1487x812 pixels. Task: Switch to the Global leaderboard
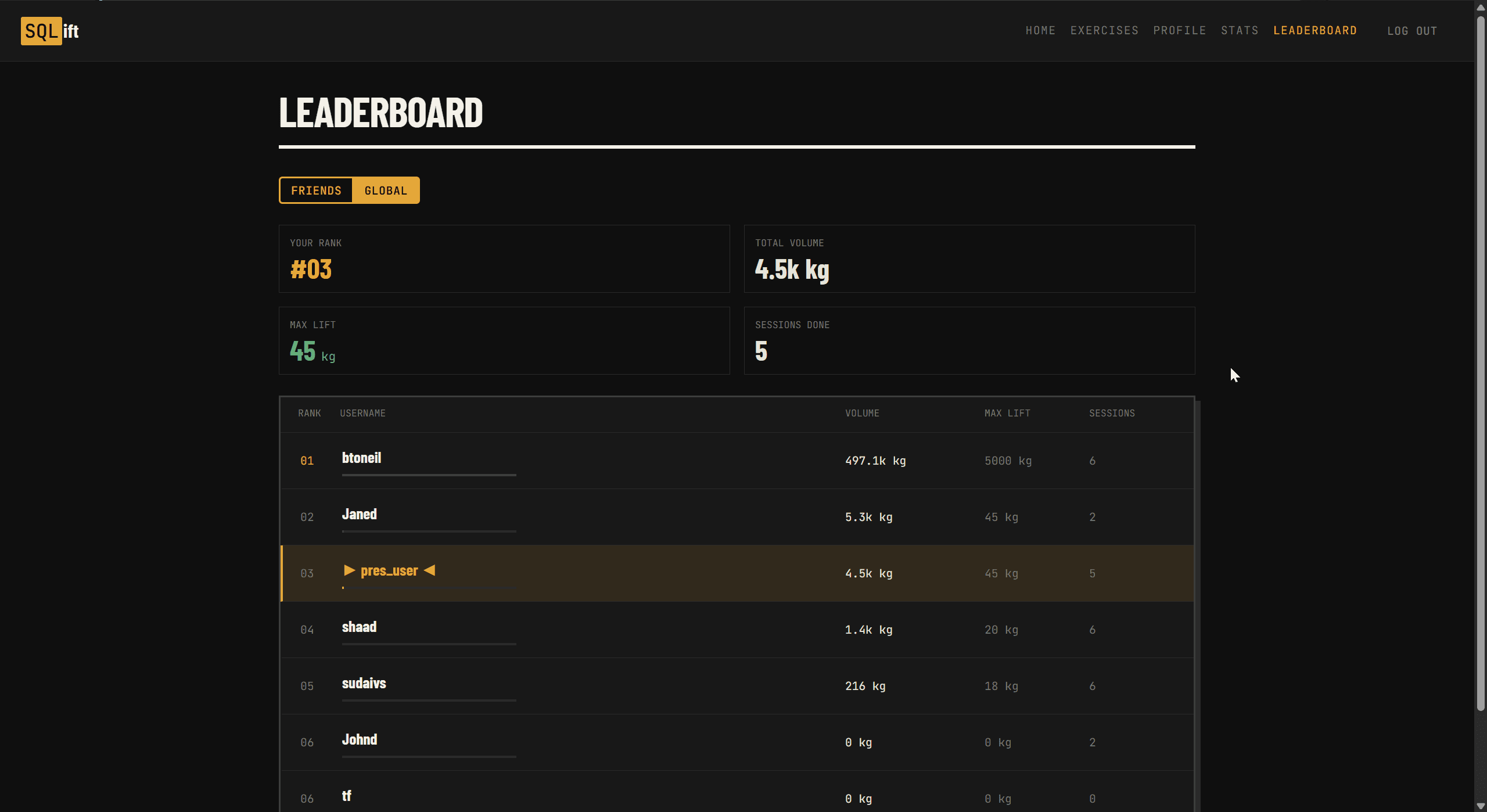coord(386,191)
